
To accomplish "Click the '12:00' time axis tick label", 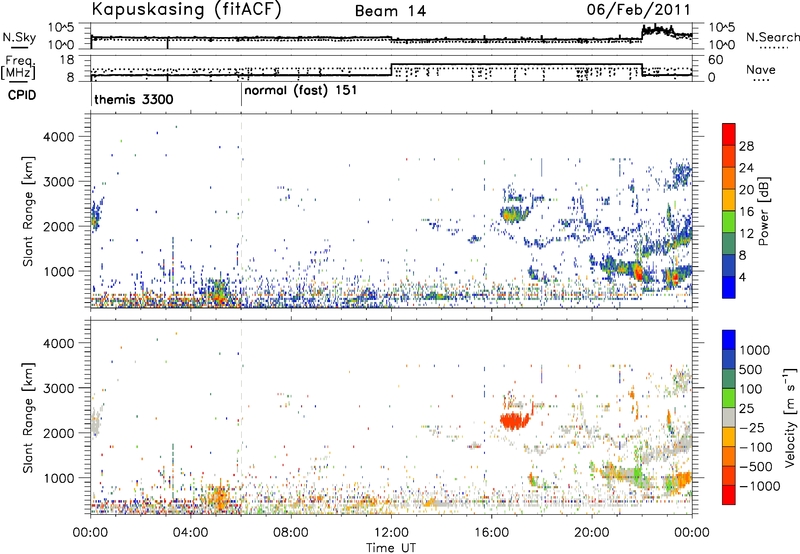I will 391,533.
